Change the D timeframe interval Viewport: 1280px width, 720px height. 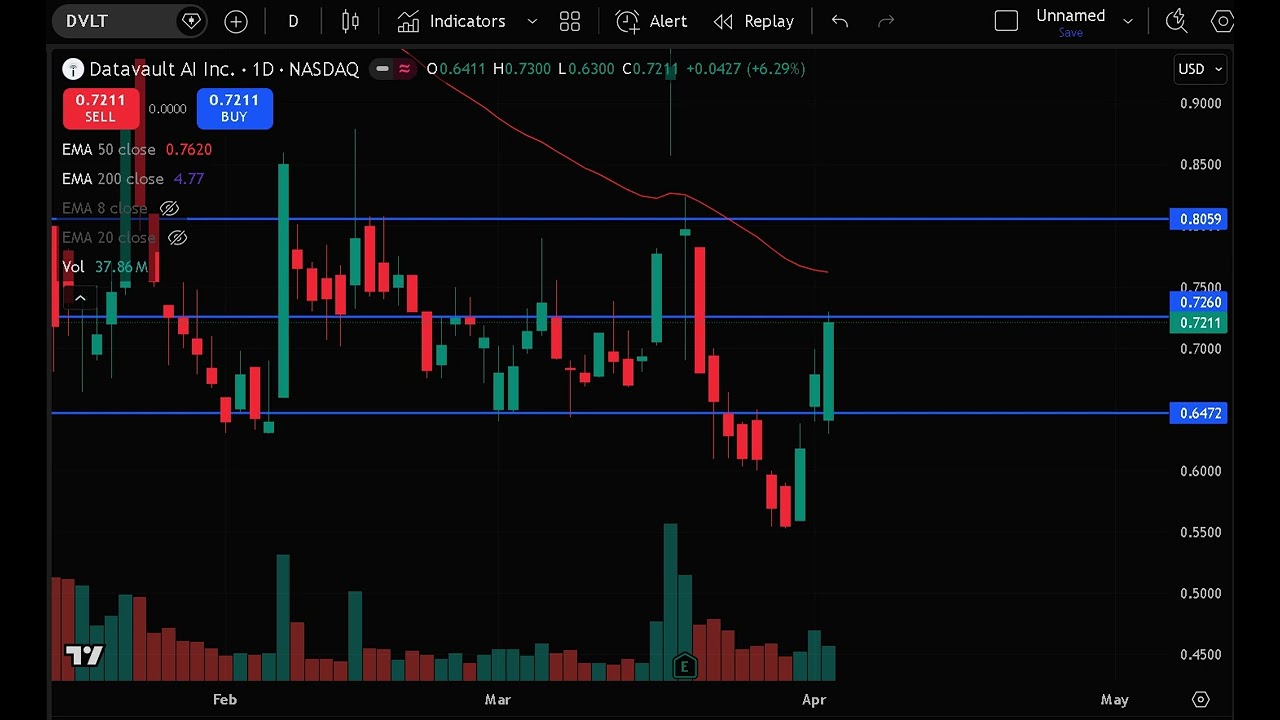coord(293,21)
